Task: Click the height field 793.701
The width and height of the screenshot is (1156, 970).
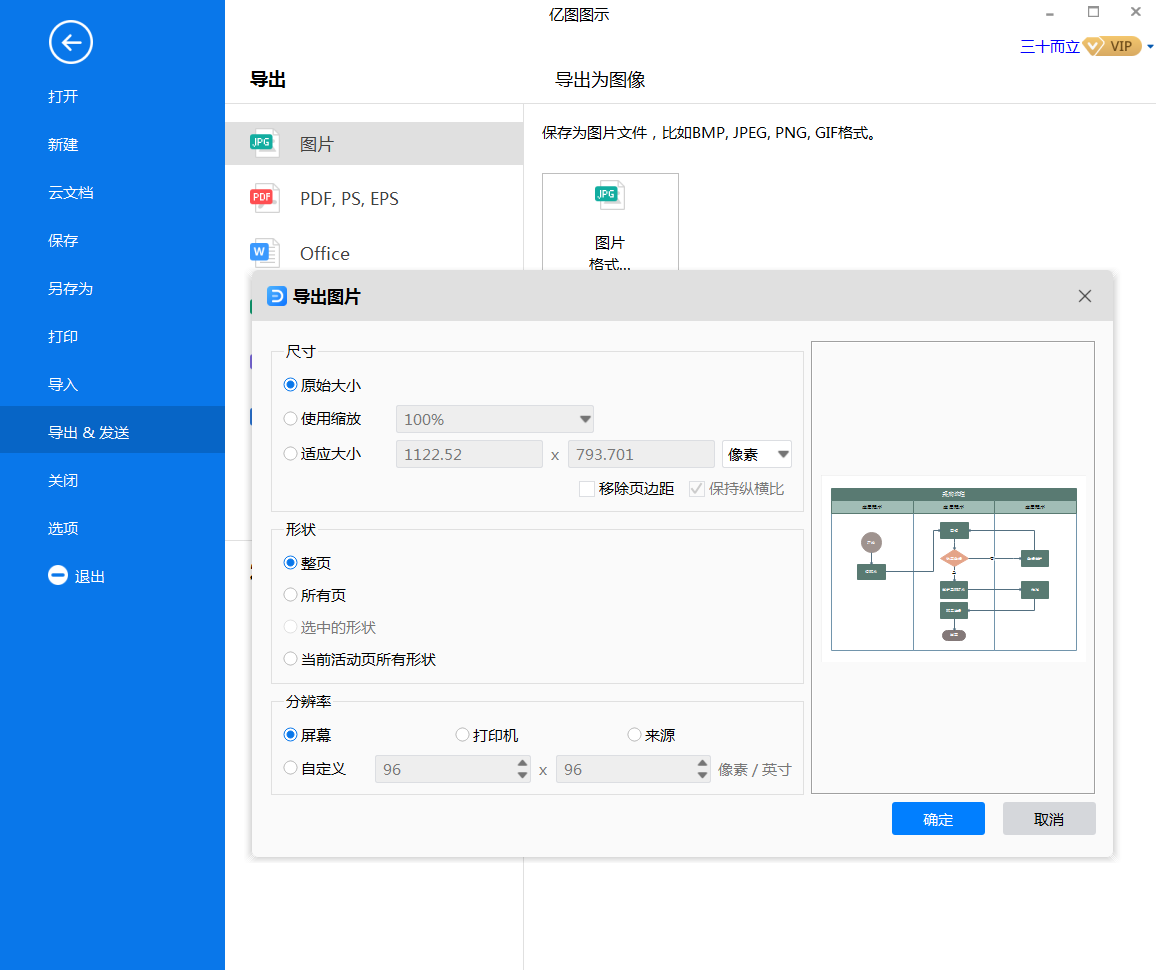Action: pyautogui.click(x=641, y=454)
